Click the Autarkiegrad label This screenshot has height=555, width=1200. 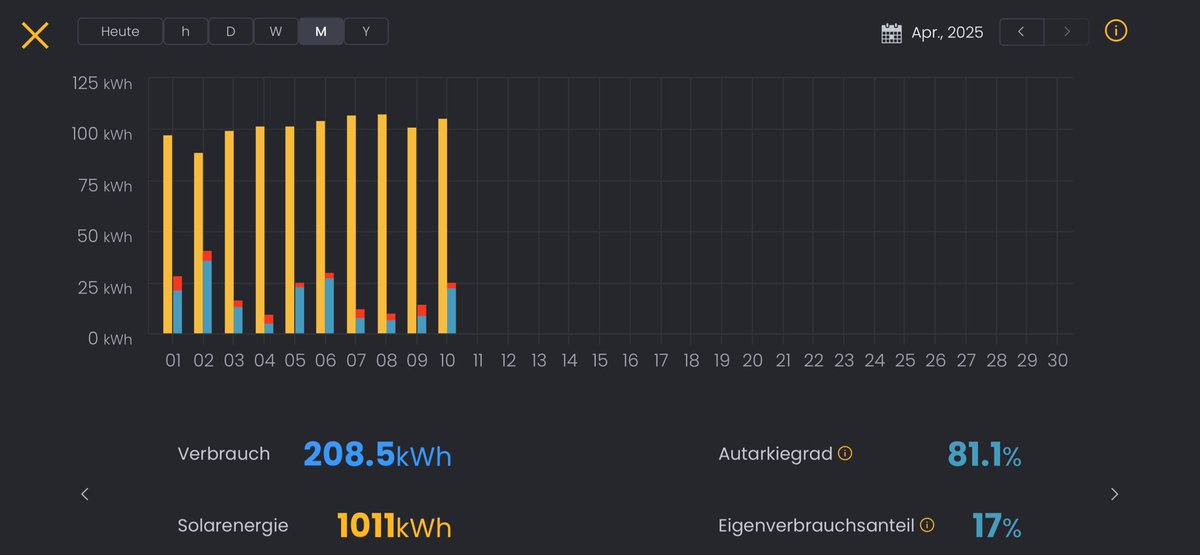coord(776,454)
